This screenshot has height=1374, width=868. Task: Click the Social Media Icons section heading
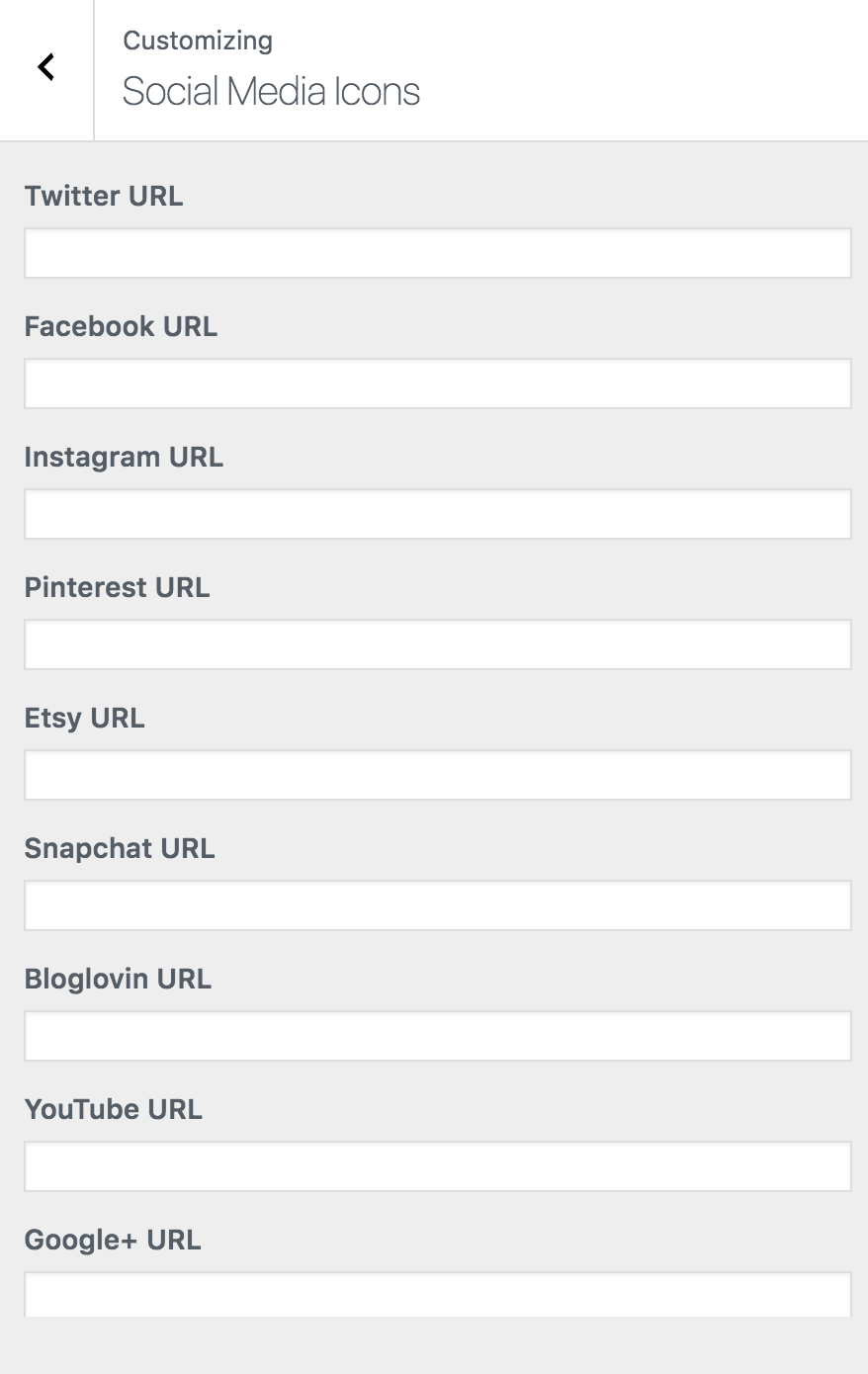(271, 92)
